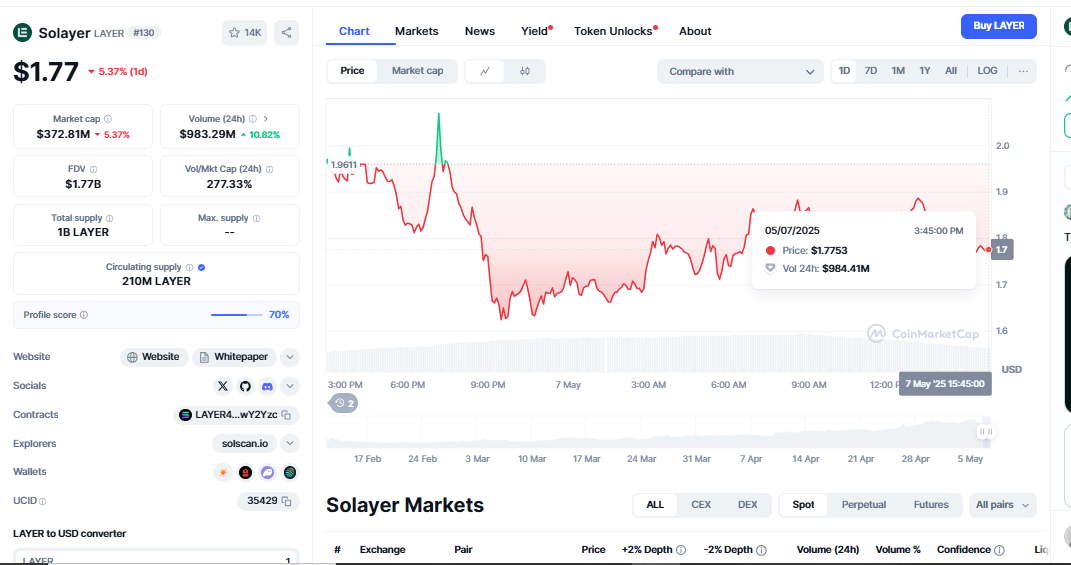Show Futures markets
Screen dimensions: 1071x565
point(931,505)
